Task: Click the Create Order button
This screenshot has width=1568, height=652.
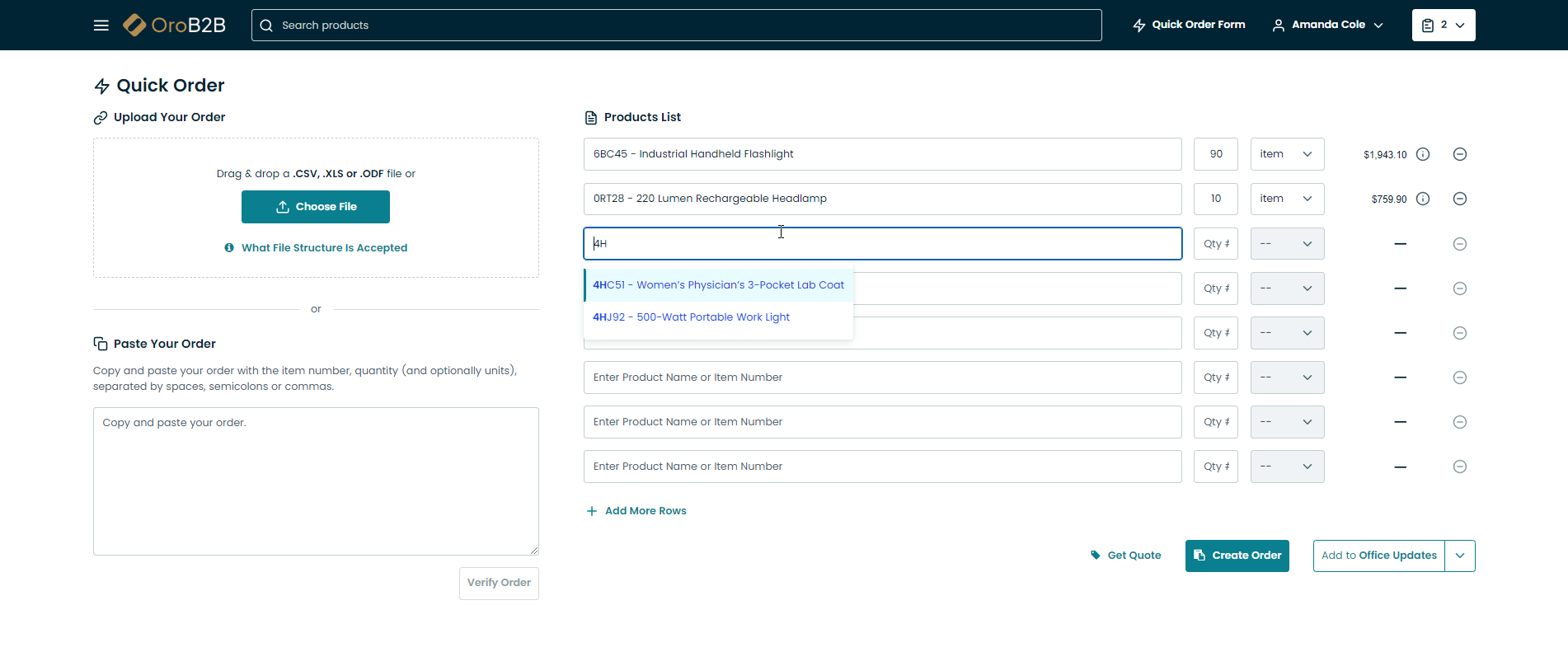Action: click(1237, 556)
